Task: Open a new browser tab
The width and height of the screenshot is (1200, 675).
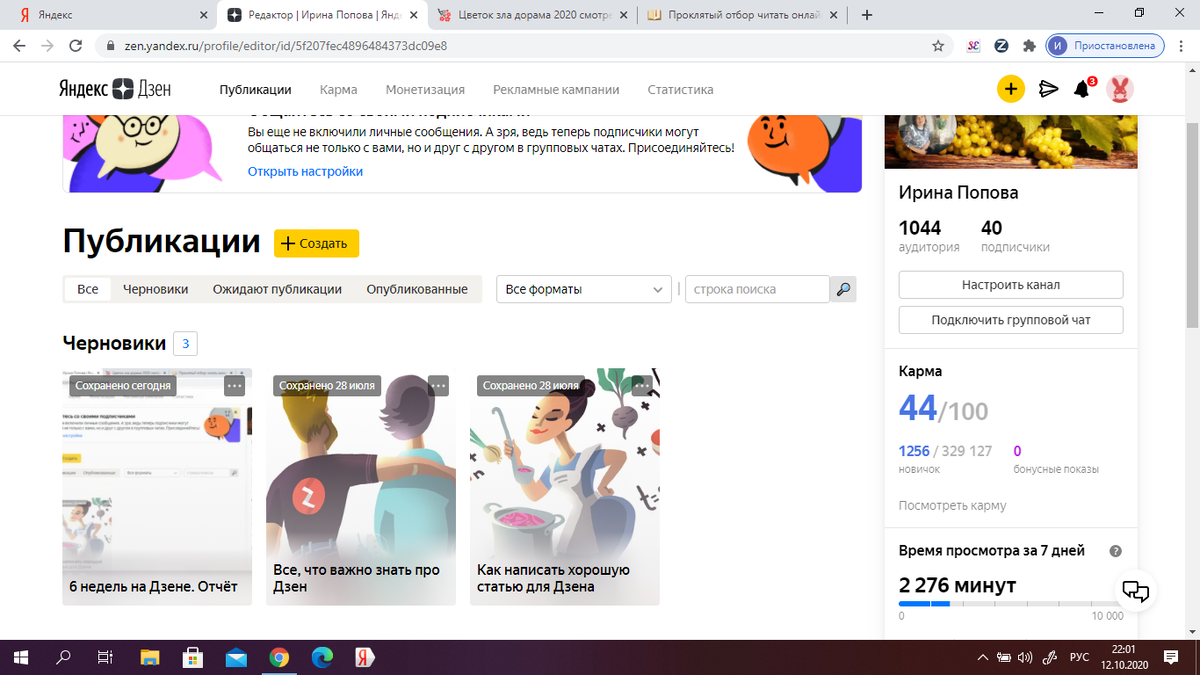Action: pyautogui.click(x=867, y=15)
